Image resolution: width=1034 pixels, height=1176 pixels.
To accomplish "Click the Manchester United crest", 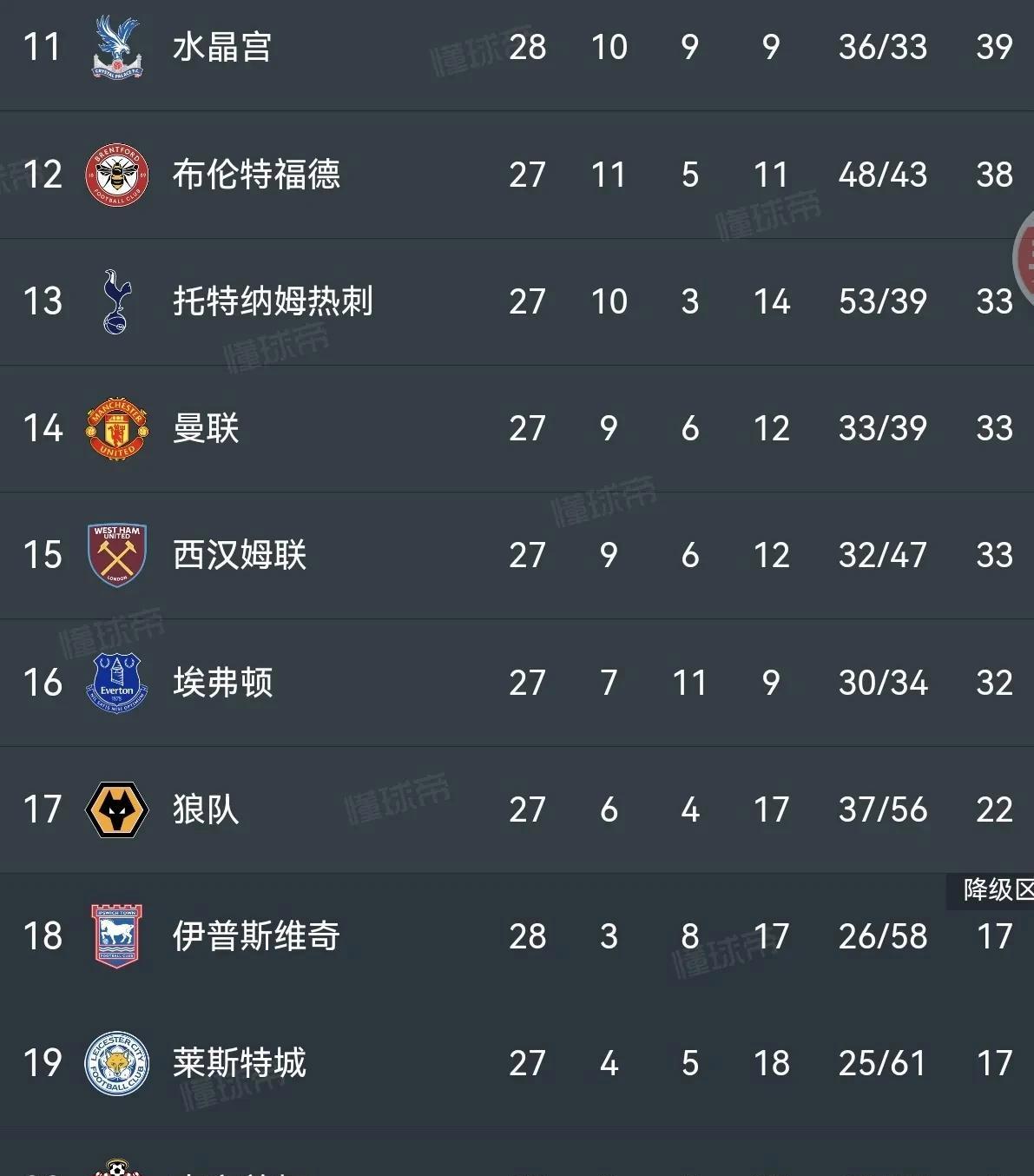I will coord(116,428).
